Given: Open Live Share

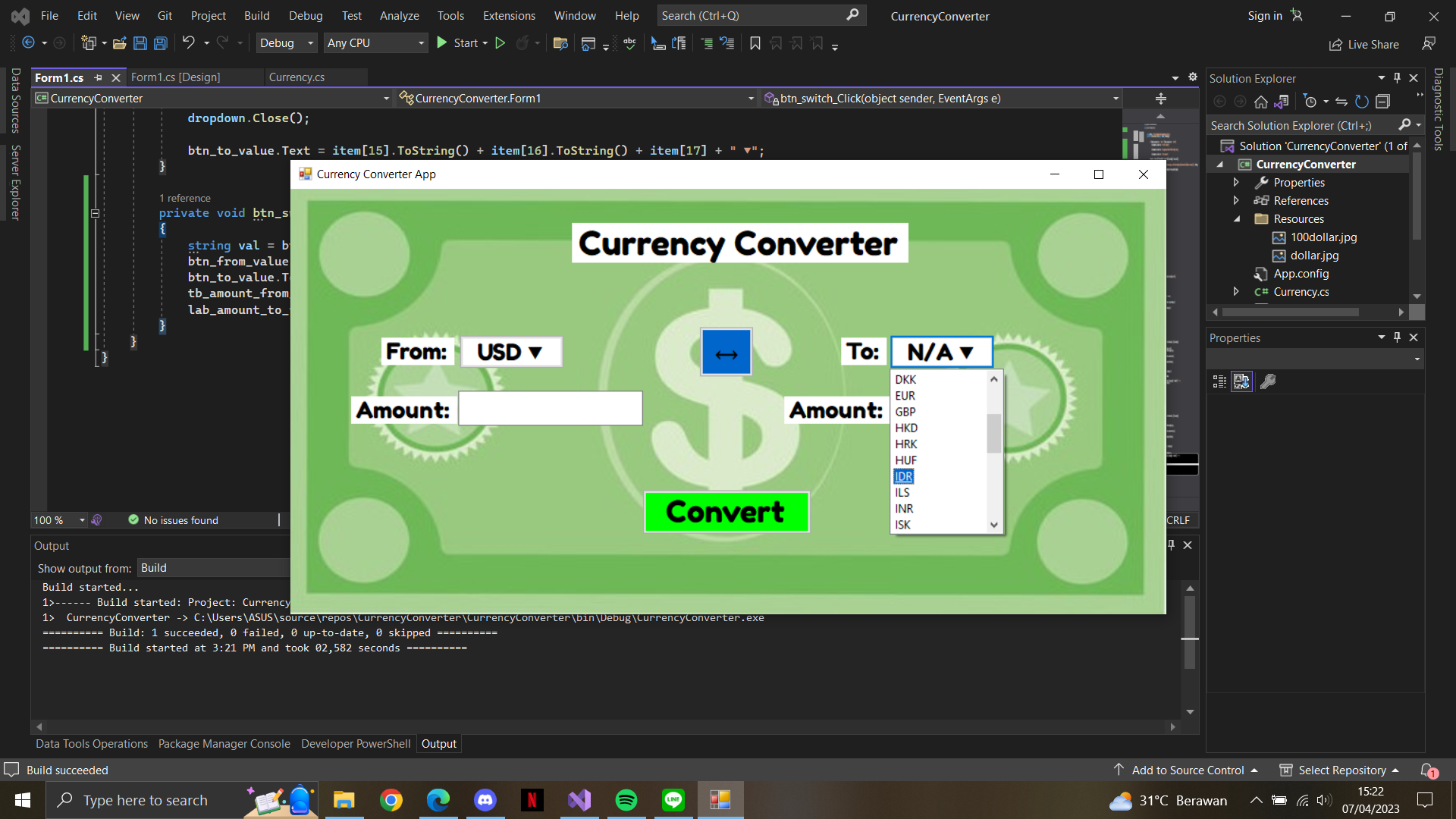Looking at the screenshot, I should click(x=1363, y=45).
